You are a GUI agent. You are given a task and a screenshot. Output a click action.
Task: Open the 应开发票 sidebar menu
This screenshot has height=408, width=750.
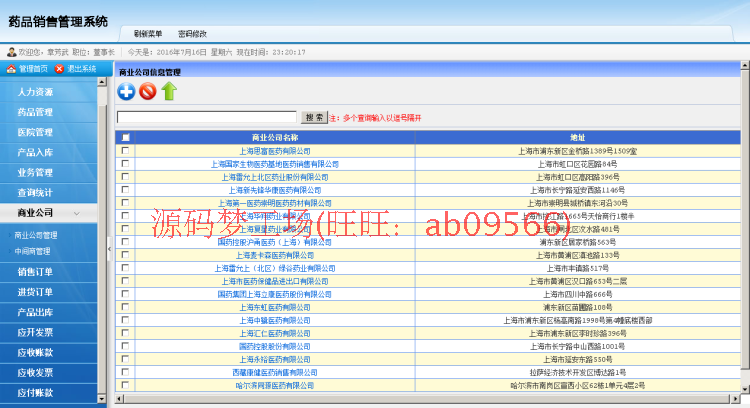point(48,332)
